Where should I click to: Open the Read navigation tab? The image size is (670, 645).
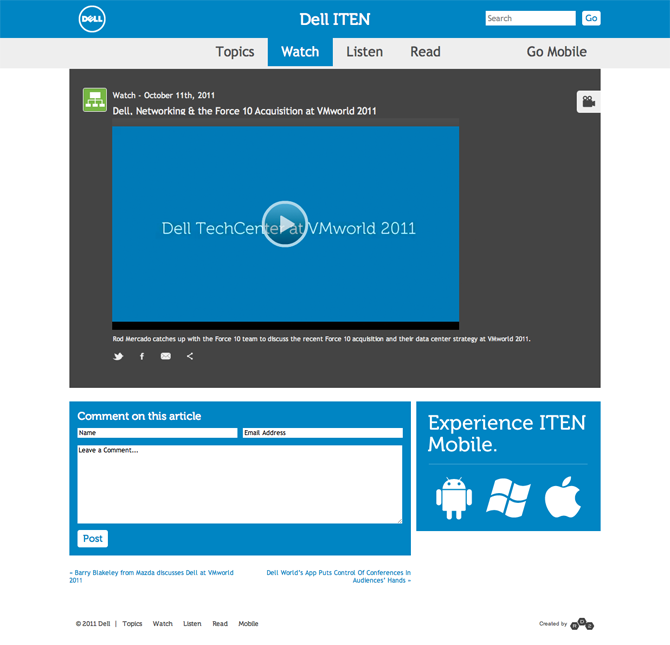[425, 52]
